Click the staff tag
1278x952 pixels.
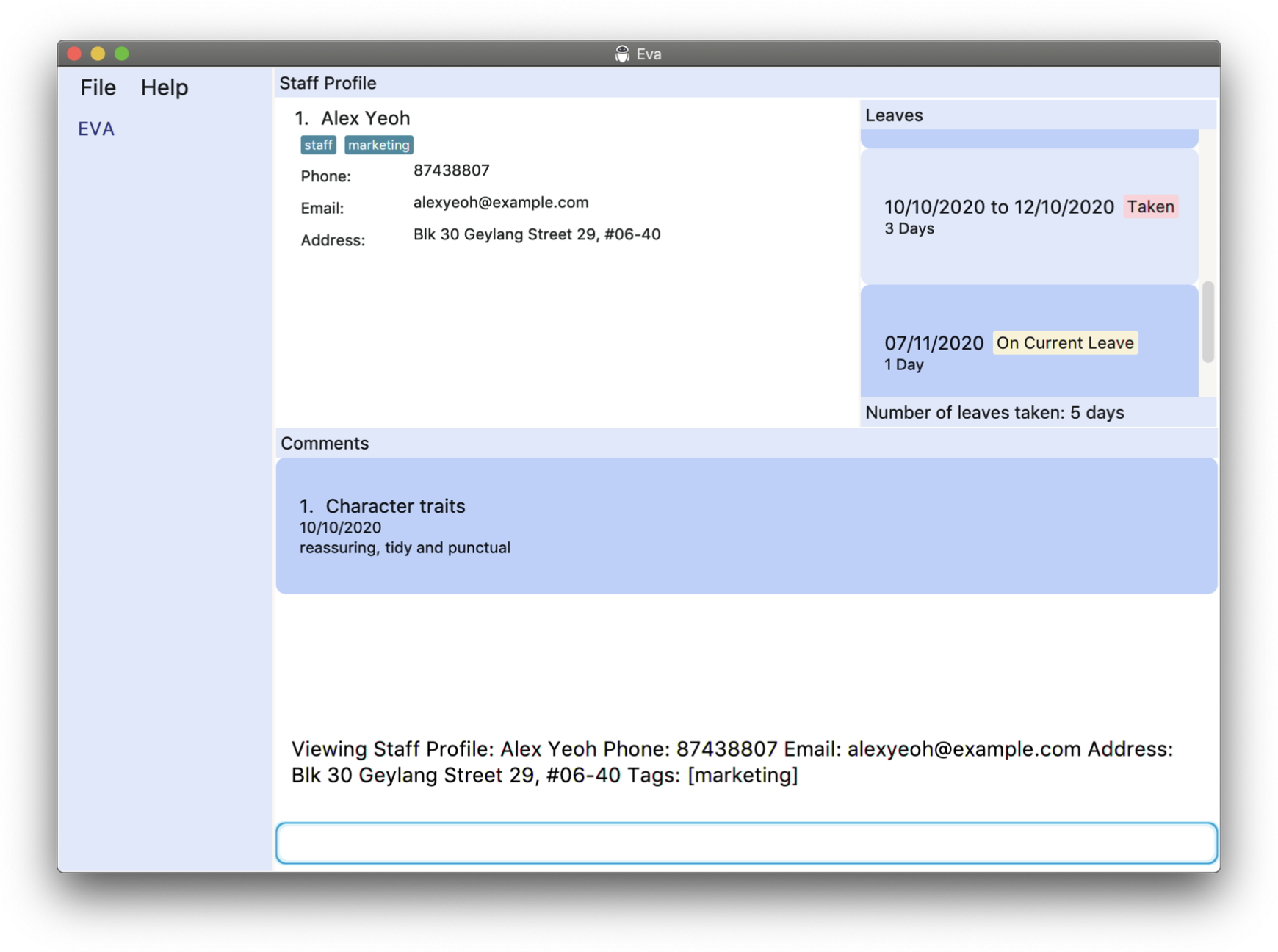(318, 145)
